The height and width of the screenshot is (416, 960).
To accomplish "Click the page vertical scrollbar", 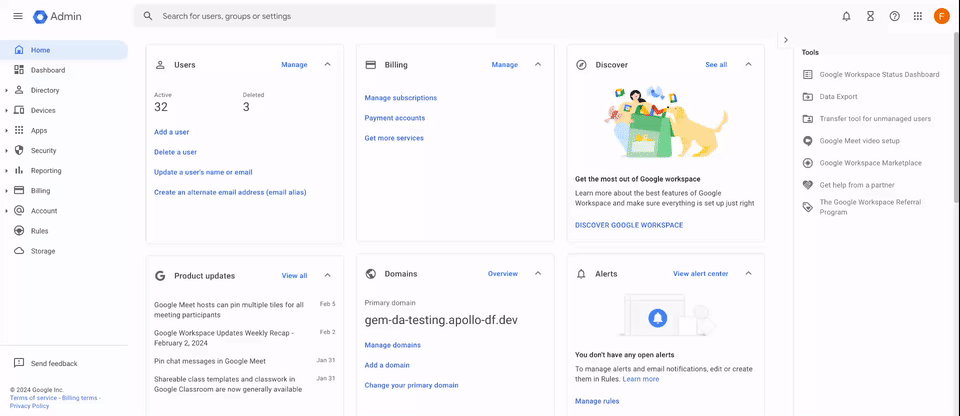I will [957, 116].
